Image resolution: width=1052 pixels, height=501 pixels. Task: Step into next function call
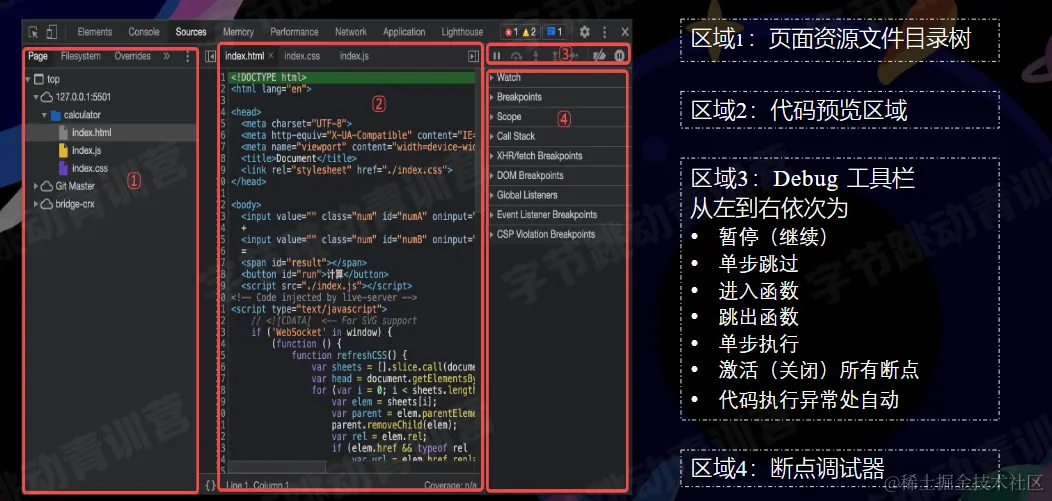(x=535, y=56)
